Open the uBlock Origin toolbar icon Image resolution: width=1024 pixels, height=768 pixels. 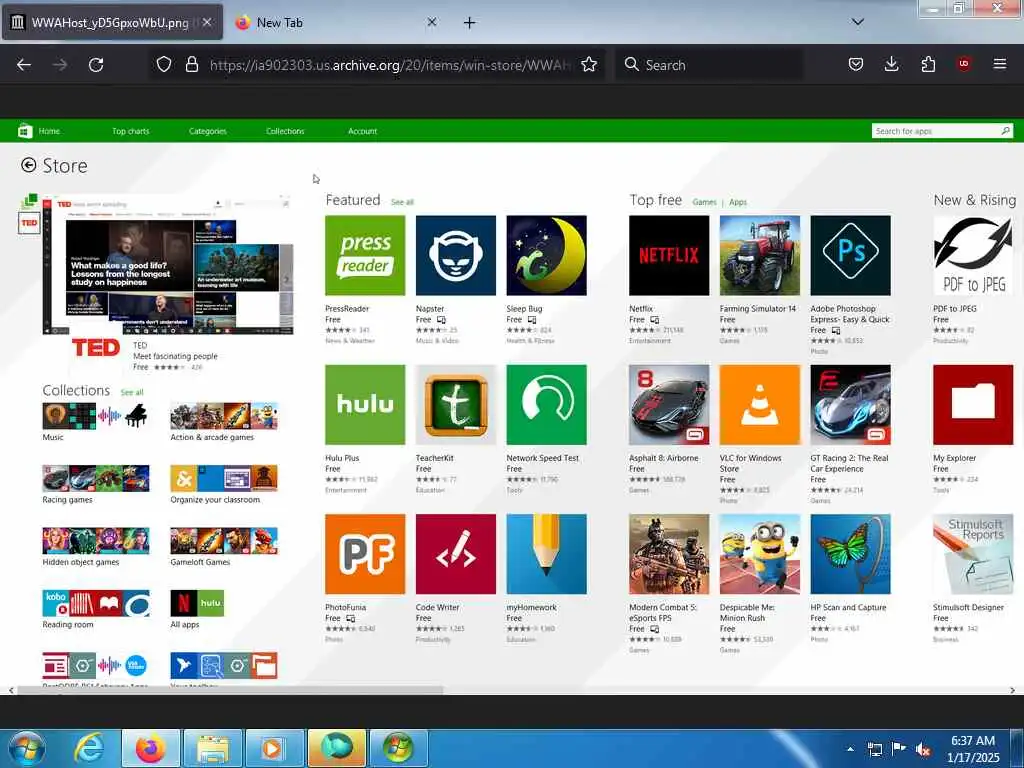point(963,64)
